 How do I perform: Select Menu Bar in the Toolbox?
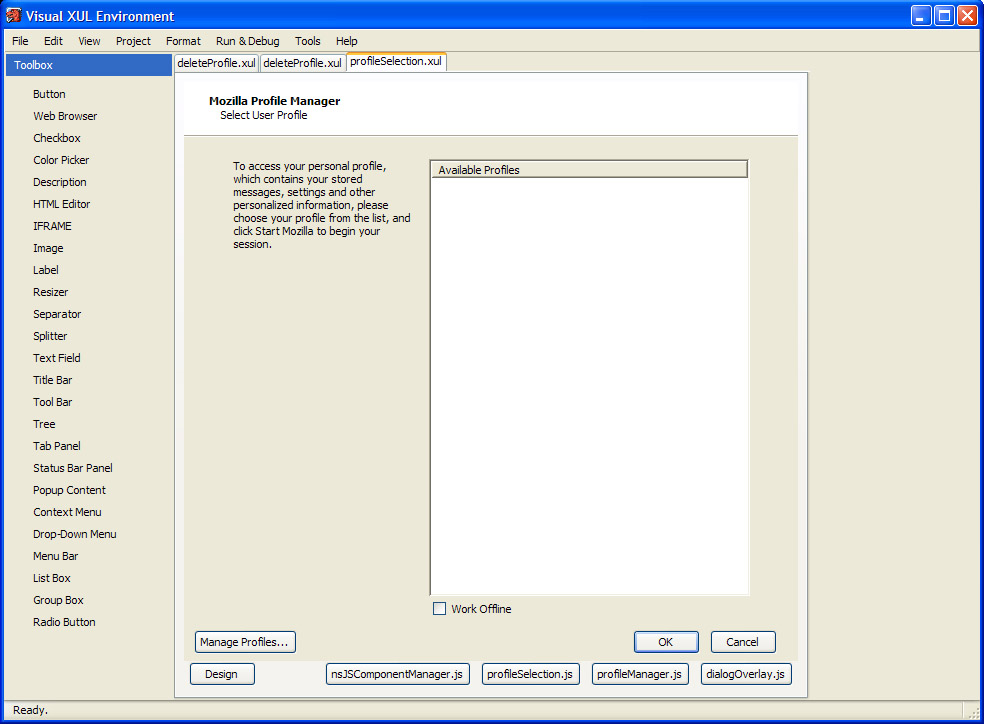click(x=56, y=556)
